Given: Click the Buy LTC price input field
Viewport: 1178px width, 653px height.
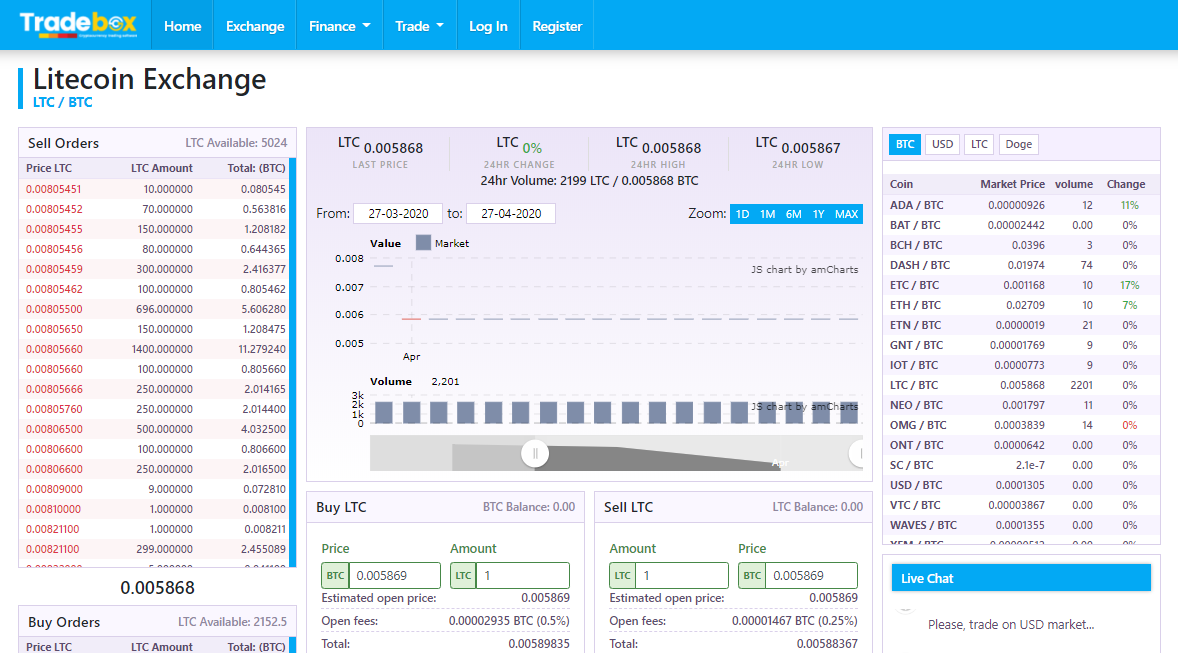Looking at the screenshot, I should coord(394,576).
